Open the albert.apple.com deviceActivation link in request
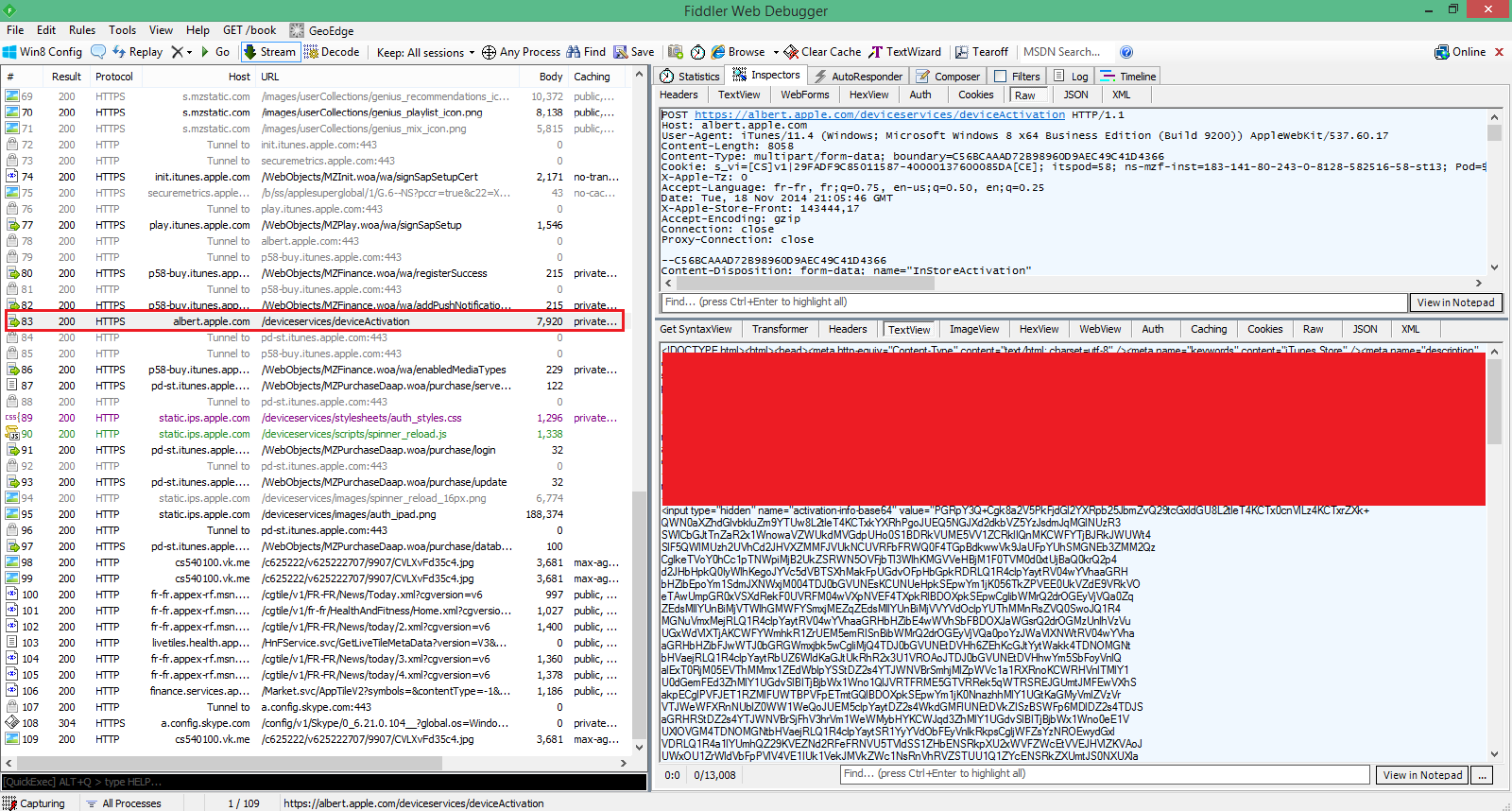Image resolution: width=1512 pixels, height=811 pixels. click(x=880, y=114)
